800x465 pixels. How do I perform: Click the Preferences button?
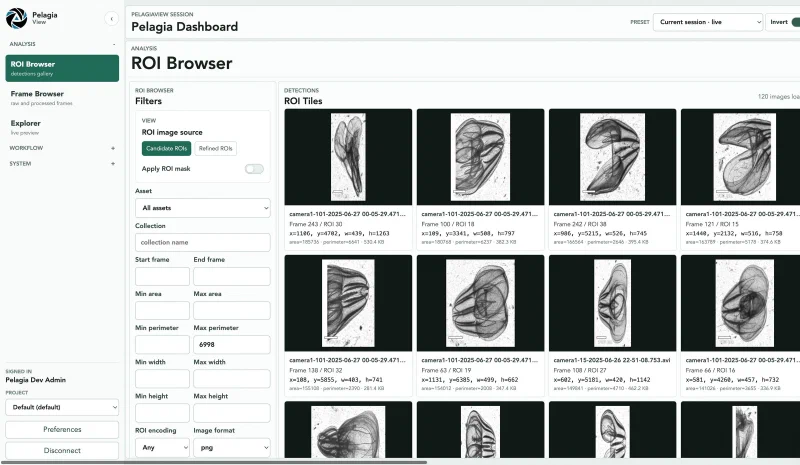[x=62, y=430]
